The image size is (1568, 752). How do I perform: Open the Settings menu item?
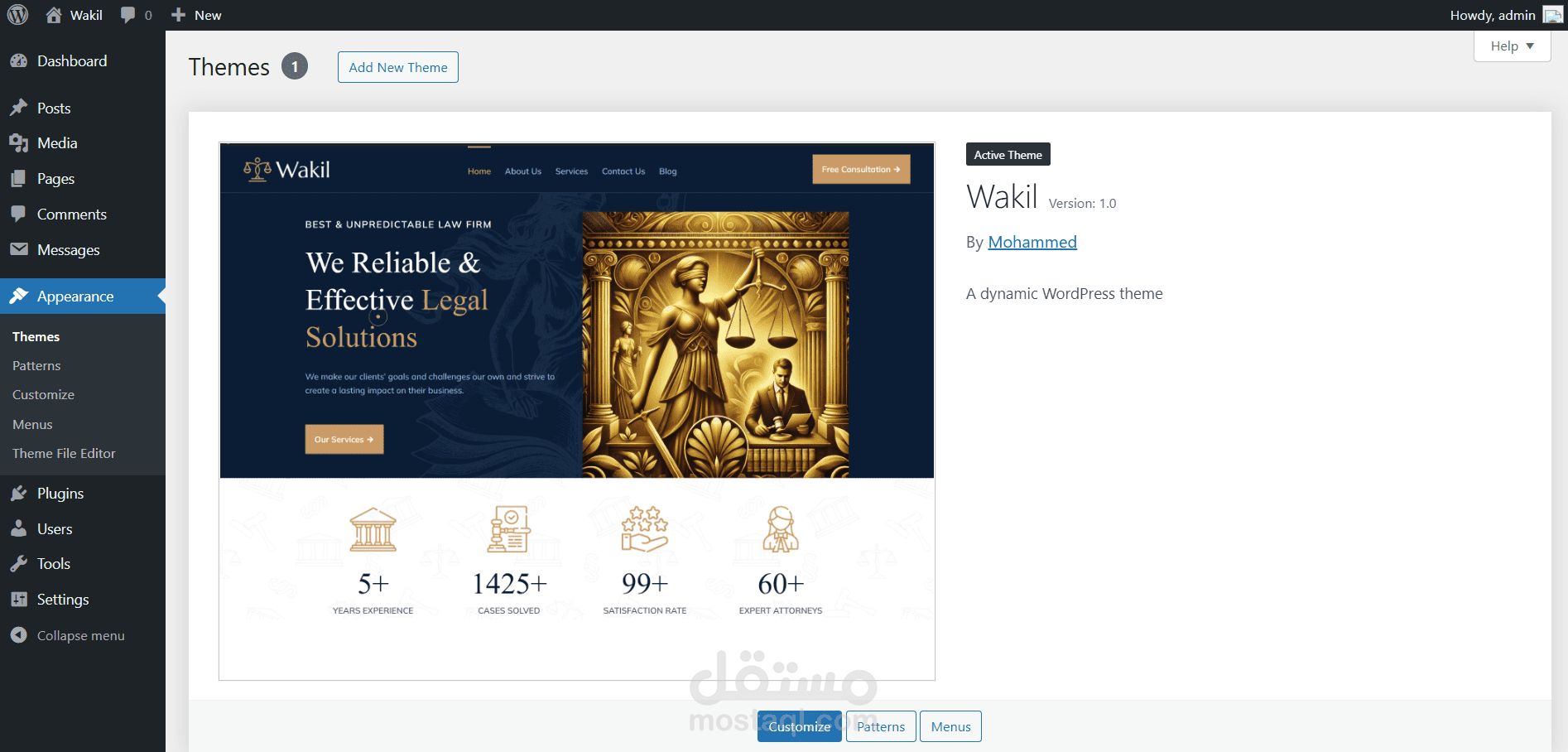[x=83, y=600]
